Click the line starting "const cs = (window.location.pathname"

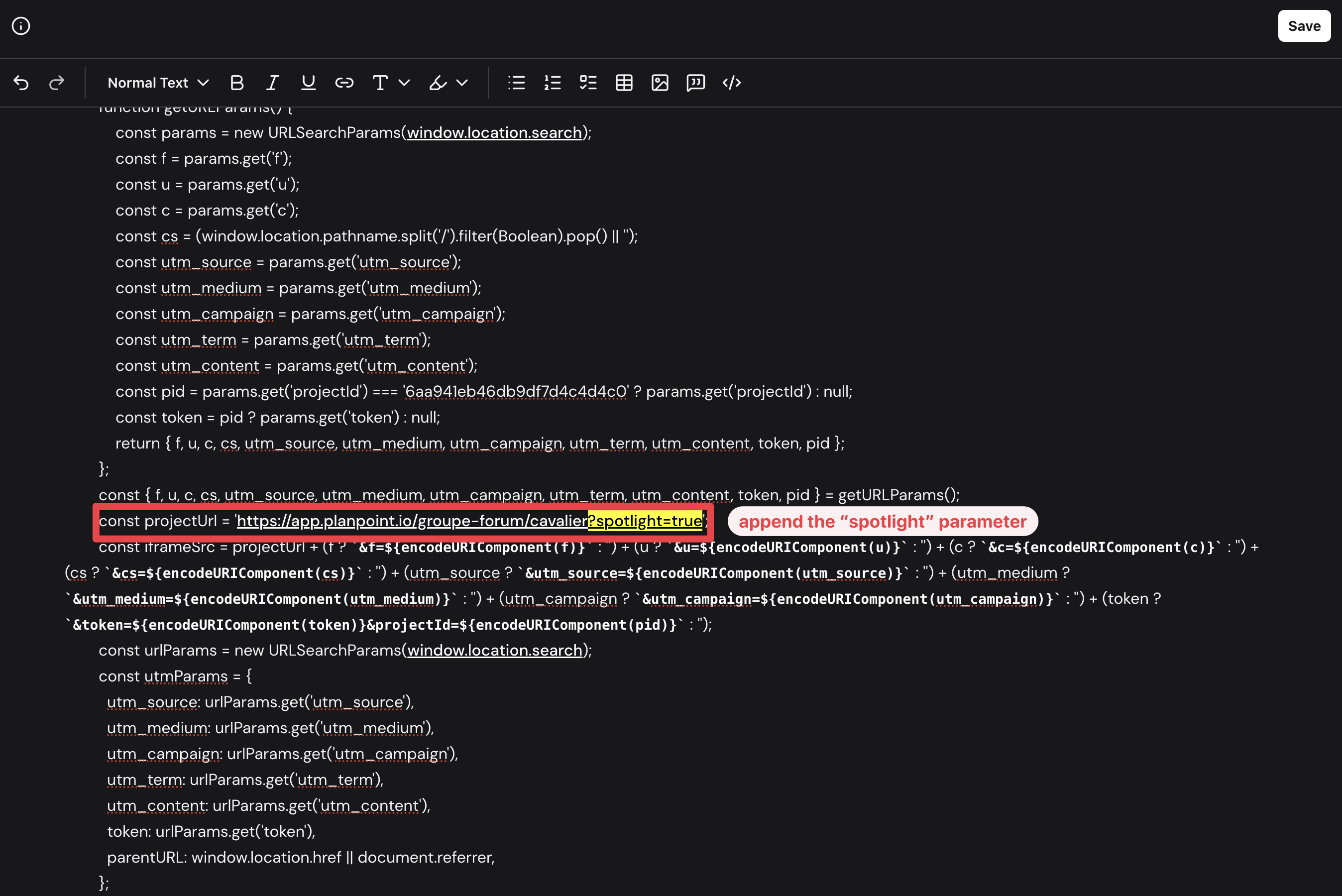(x=376, y=236)
